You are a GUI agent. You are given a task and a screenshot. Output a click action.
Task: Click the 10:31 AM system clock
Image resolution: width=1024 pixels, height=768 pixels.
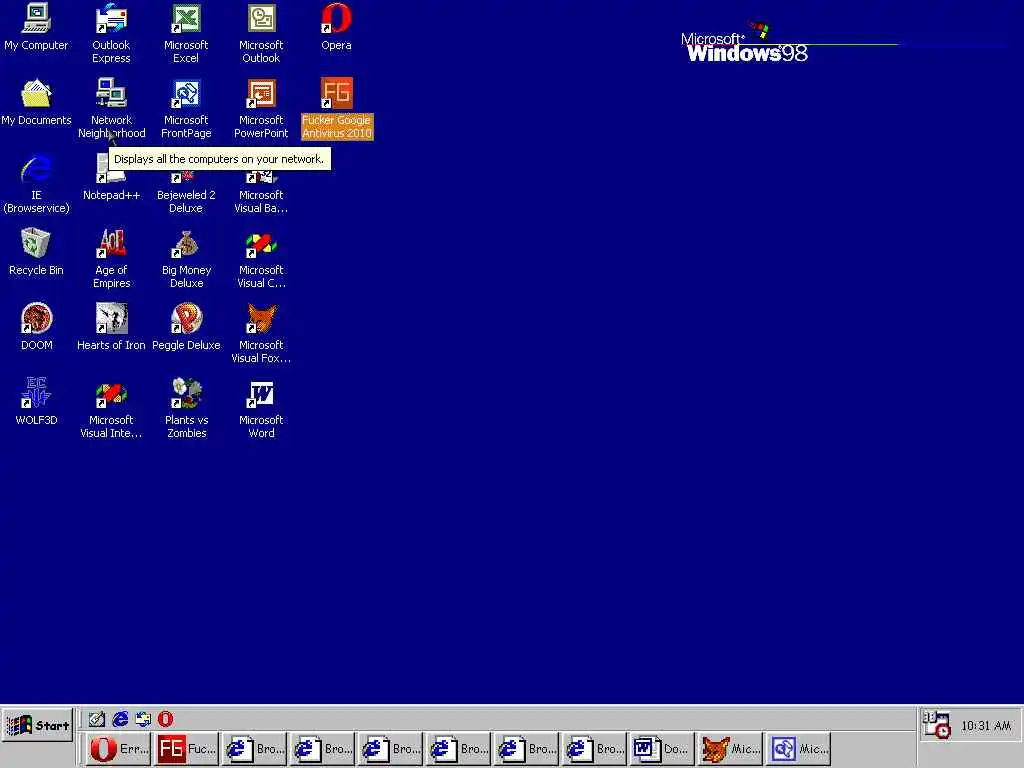[986, 726]
